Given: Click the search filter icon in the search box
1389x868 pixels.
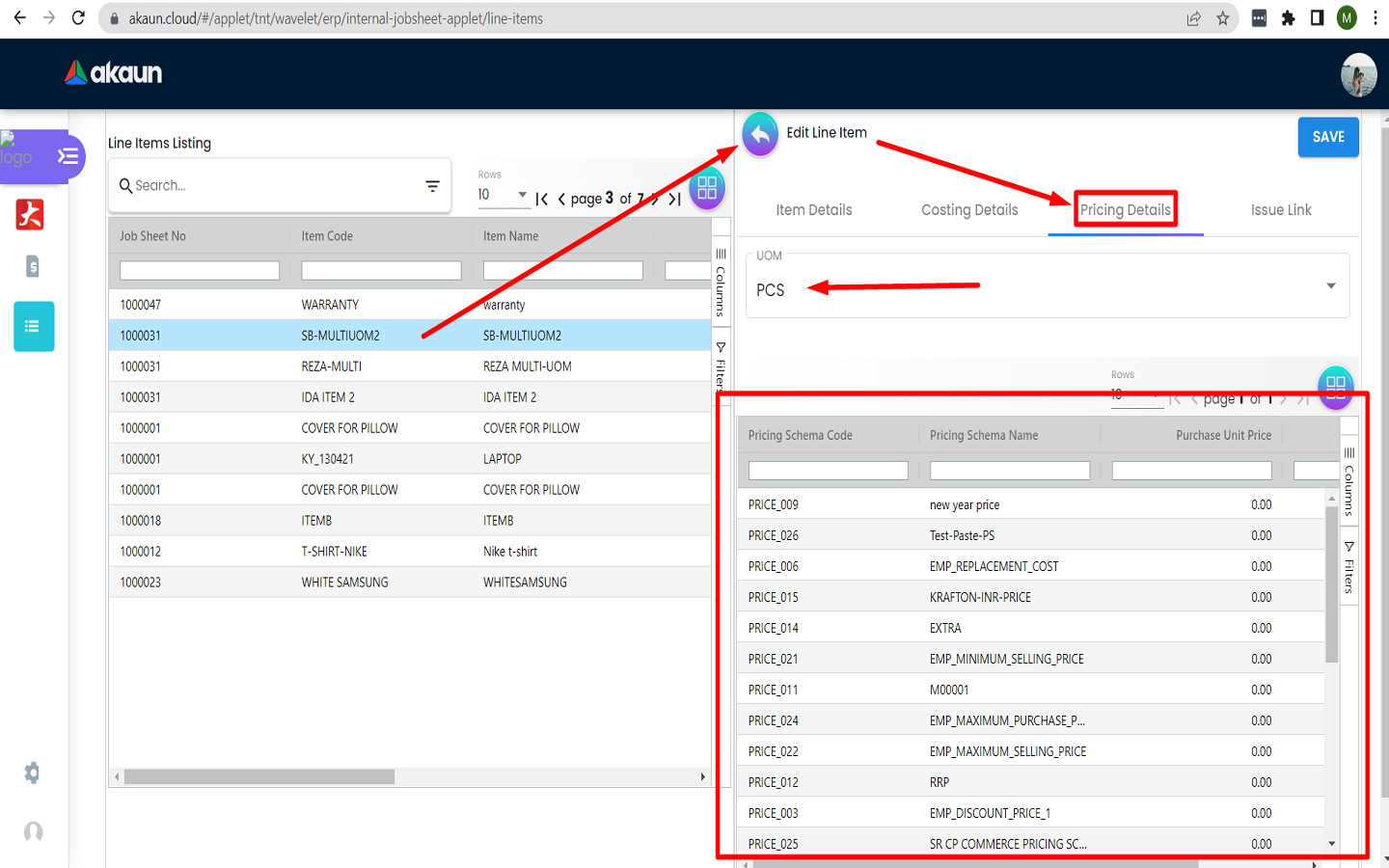Looking at the screenshot, I should 432,186.
